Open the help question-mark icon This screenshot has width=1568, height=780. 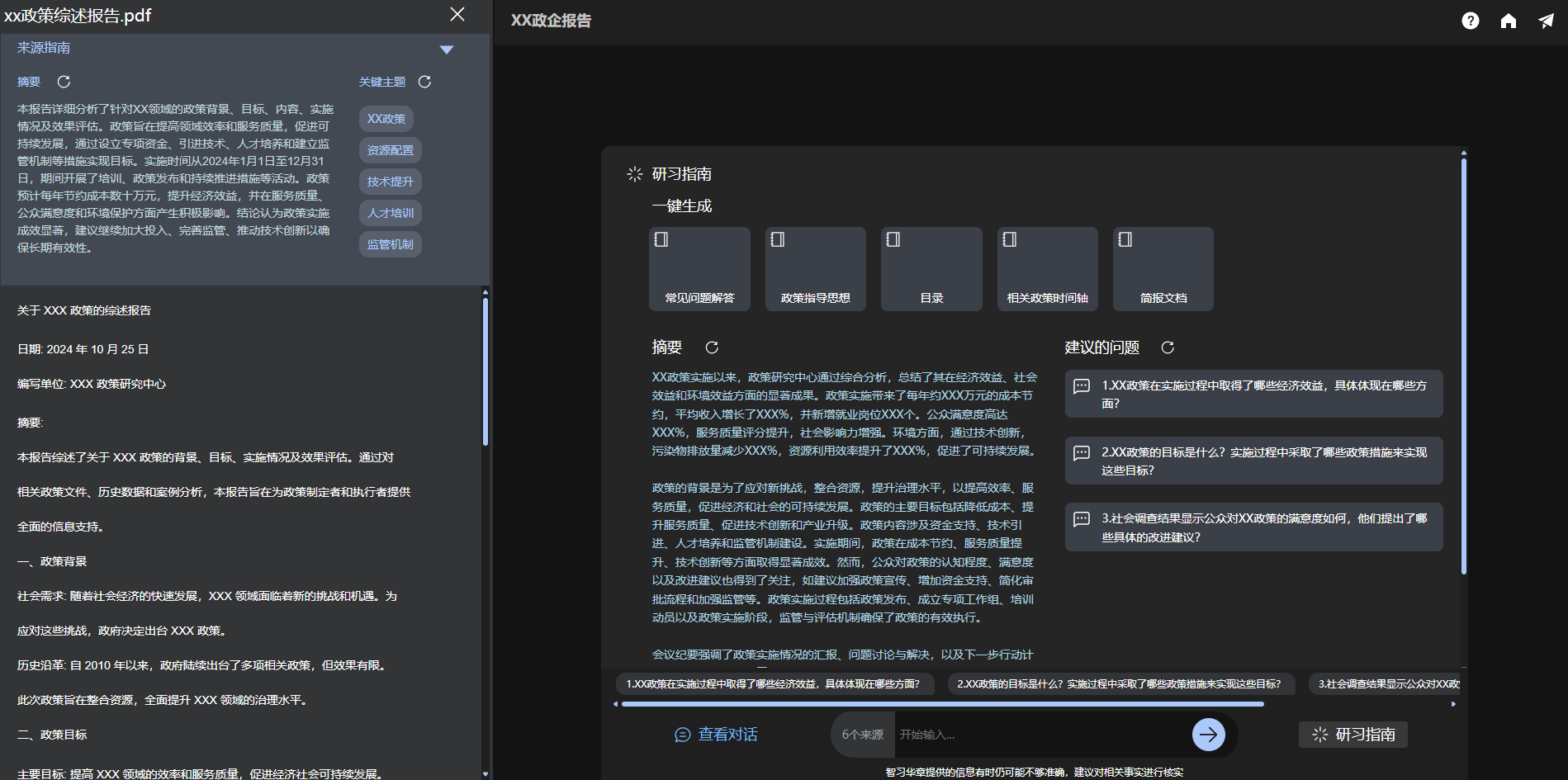click(1470, 21)
